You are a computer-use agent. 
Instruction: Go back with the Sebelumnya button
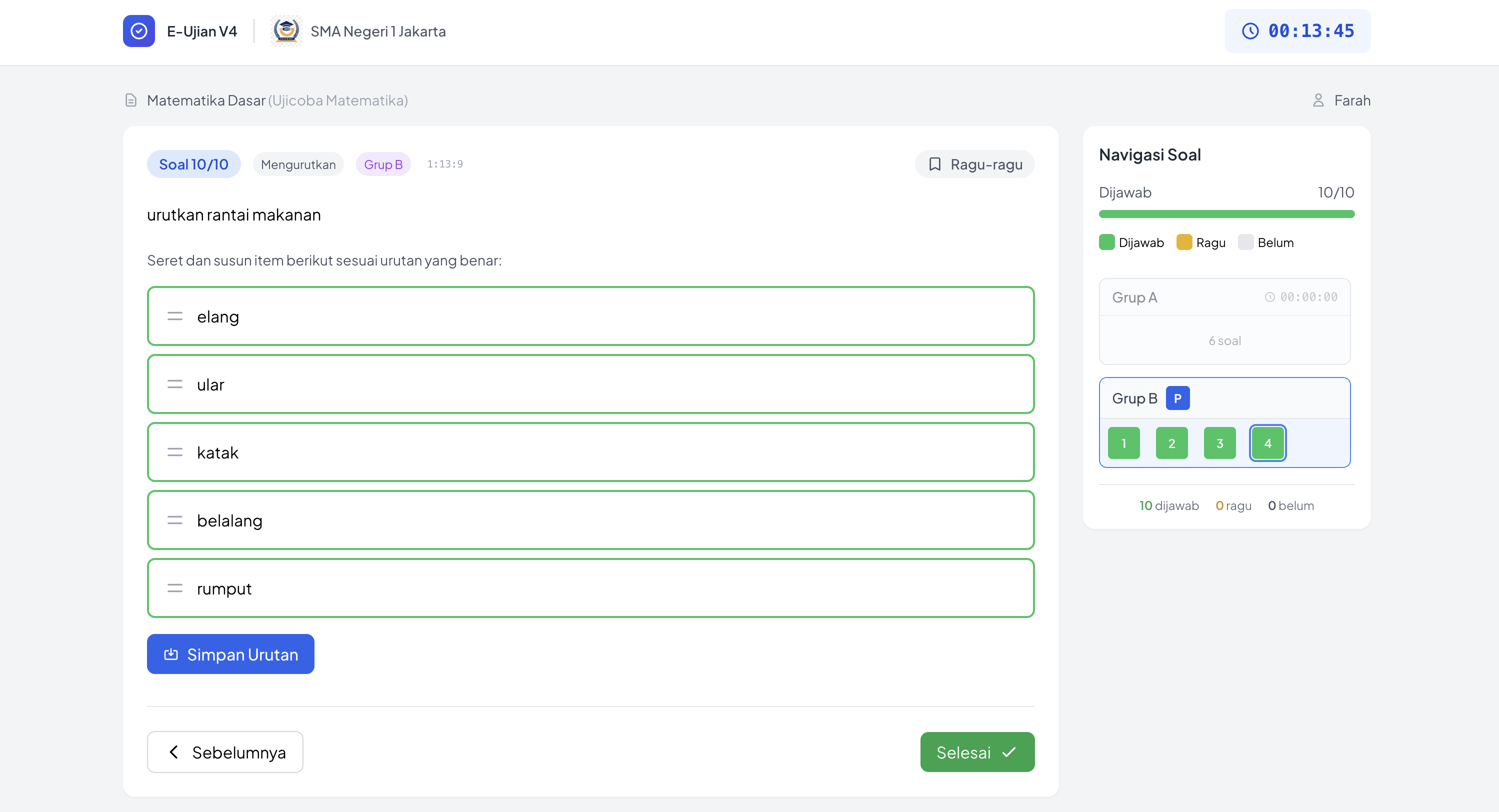(225, 752)
